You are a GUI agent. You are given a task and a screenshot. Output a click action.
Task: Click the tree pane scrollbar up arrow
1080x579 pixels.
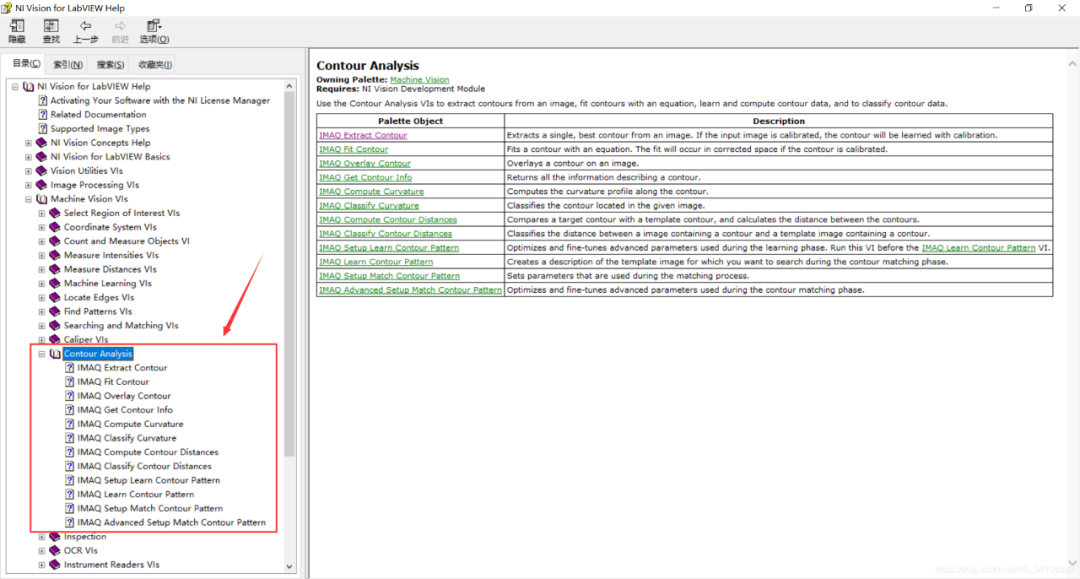point(289,87)
